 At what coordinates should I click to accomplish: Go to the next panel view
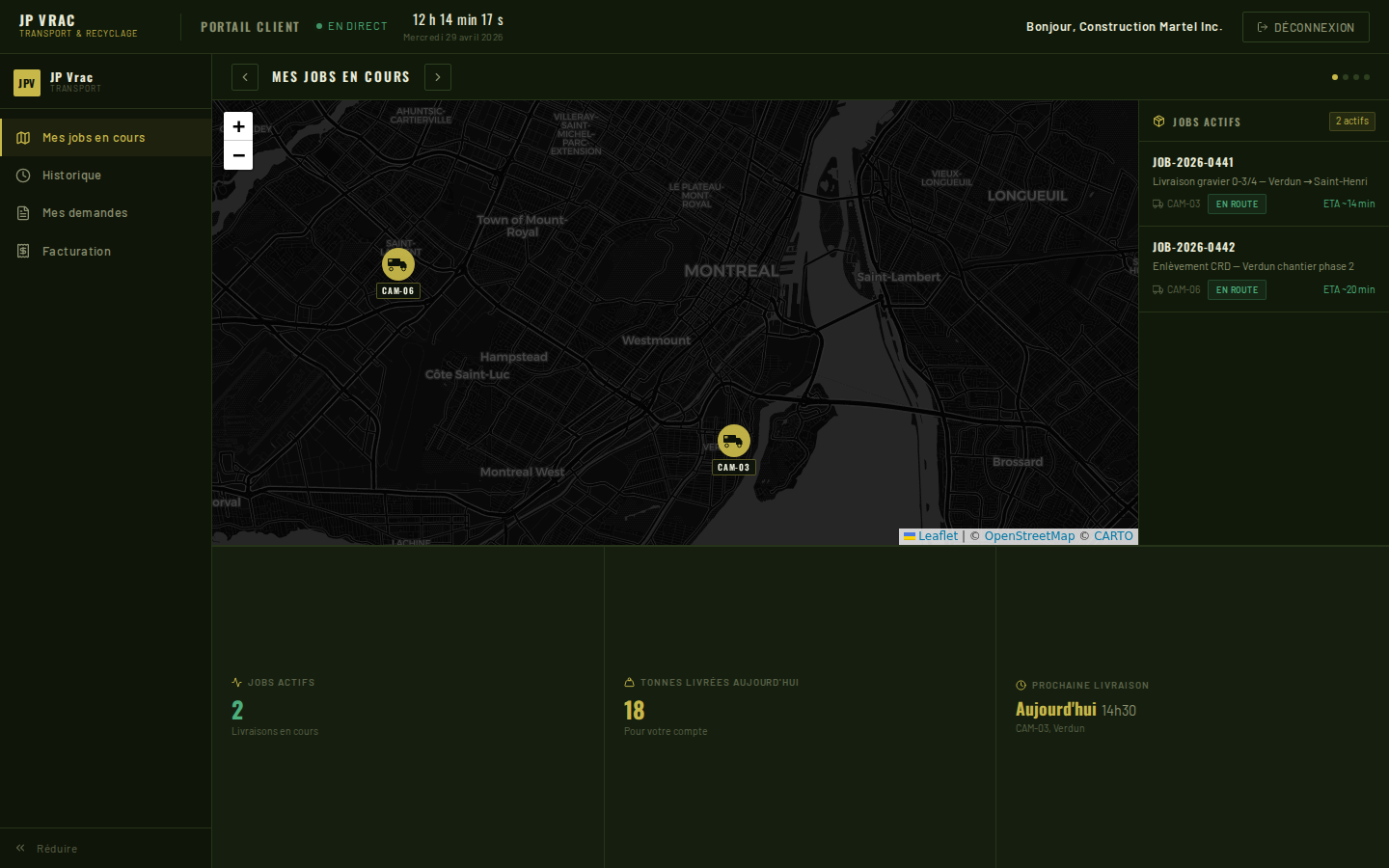(438, 77)
